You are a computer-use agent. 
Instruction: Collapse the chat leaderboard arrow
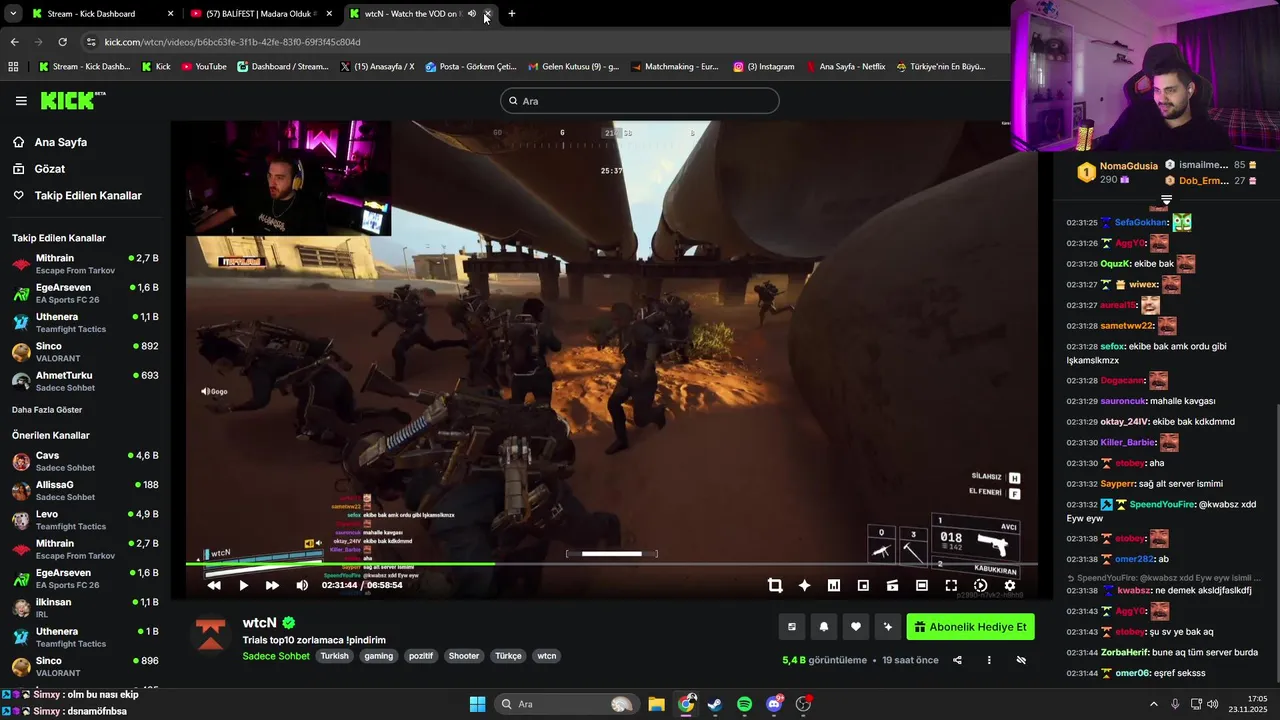[1166, 200]
